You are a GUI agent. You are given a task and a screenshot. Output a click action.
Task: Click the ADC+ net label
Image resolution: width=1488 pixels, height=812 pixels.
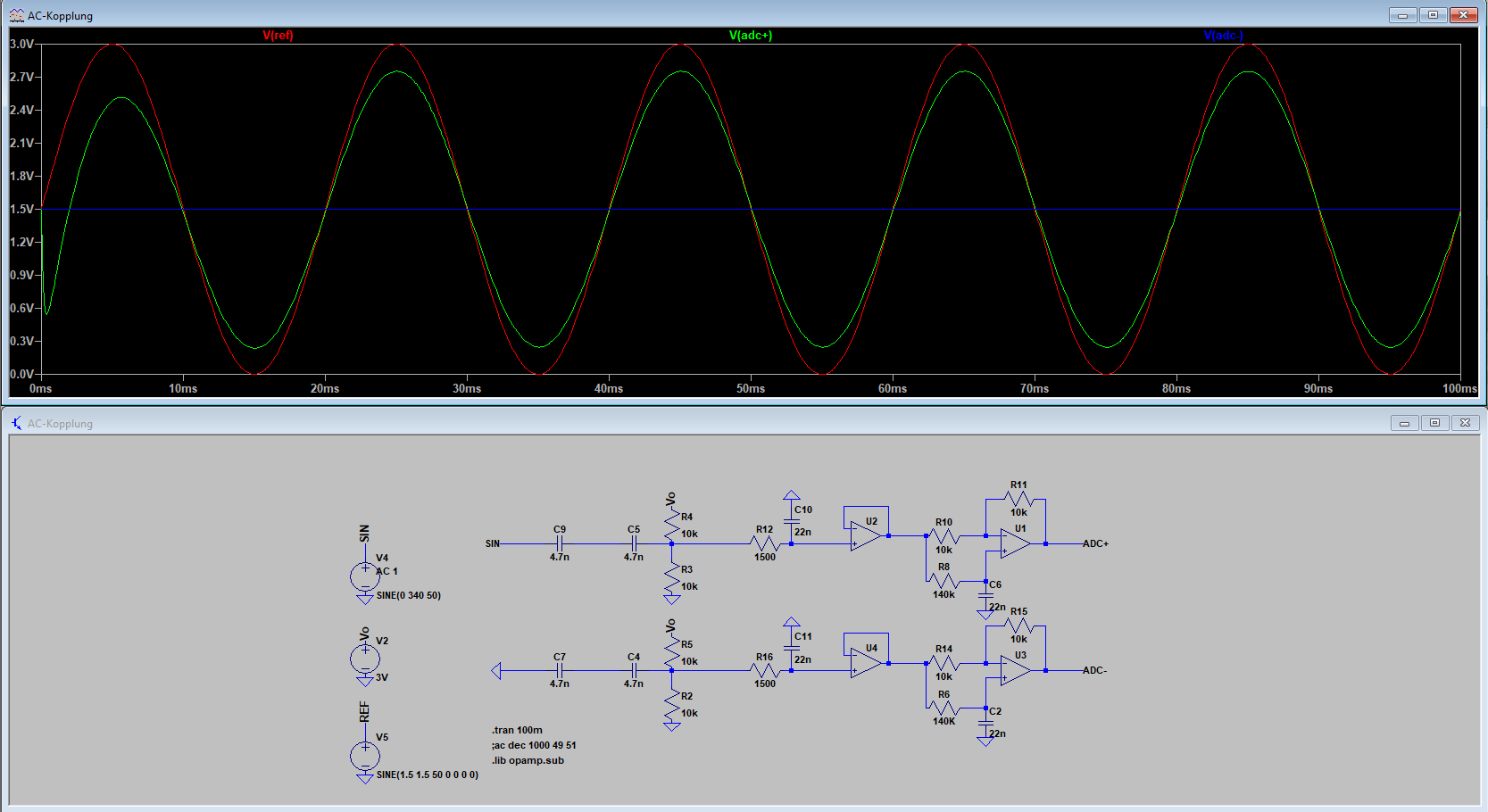point(1095,543)
